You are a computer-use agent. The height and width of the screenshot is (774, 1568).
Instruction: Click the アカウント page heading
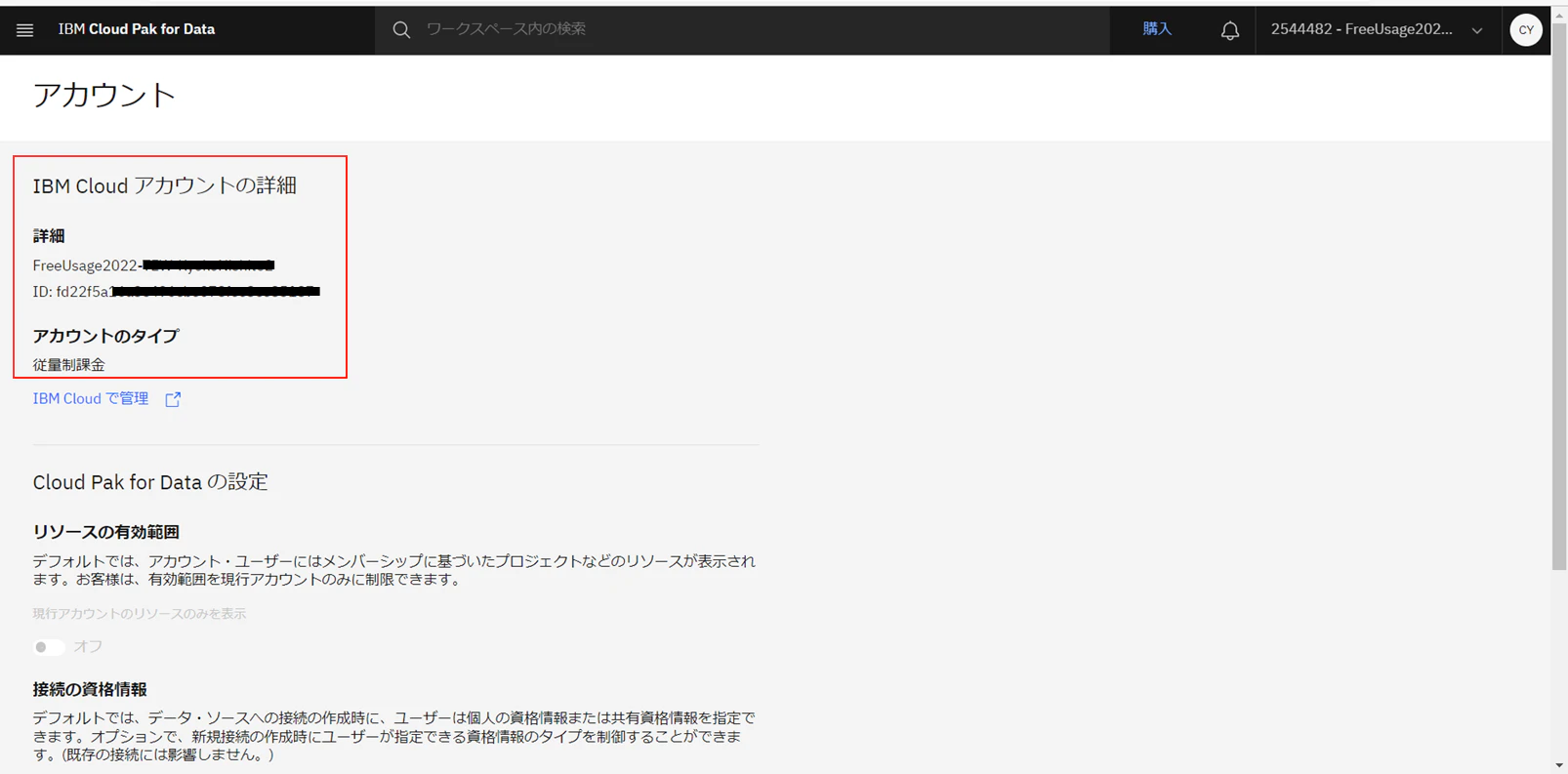point(104,95)
